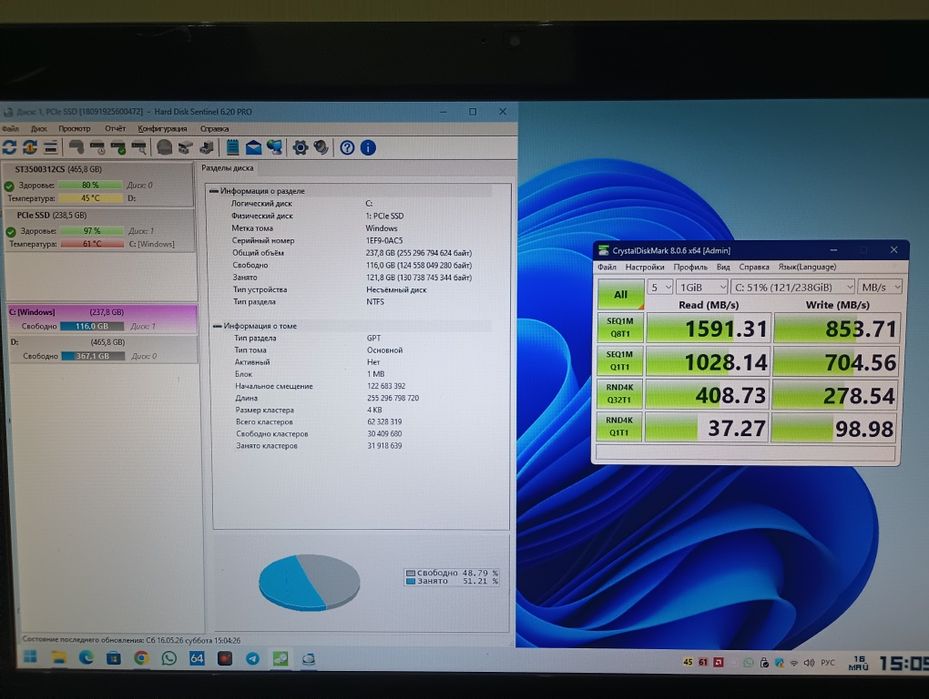Collapse the Информация о томе section
This screenshot has height=699, width=929.
click(x=217, y=326)
